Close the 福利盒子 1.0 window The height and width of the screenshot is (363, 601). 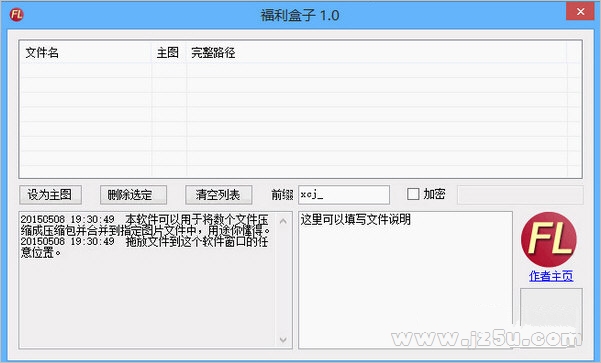point(580,11)
